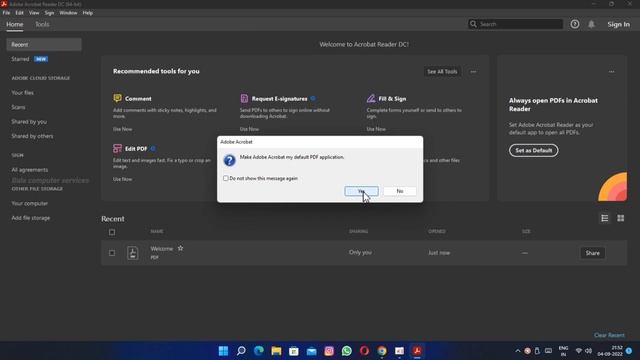Click Add file storage
This screenshot has height=360, width=640.
coord(31,218)
